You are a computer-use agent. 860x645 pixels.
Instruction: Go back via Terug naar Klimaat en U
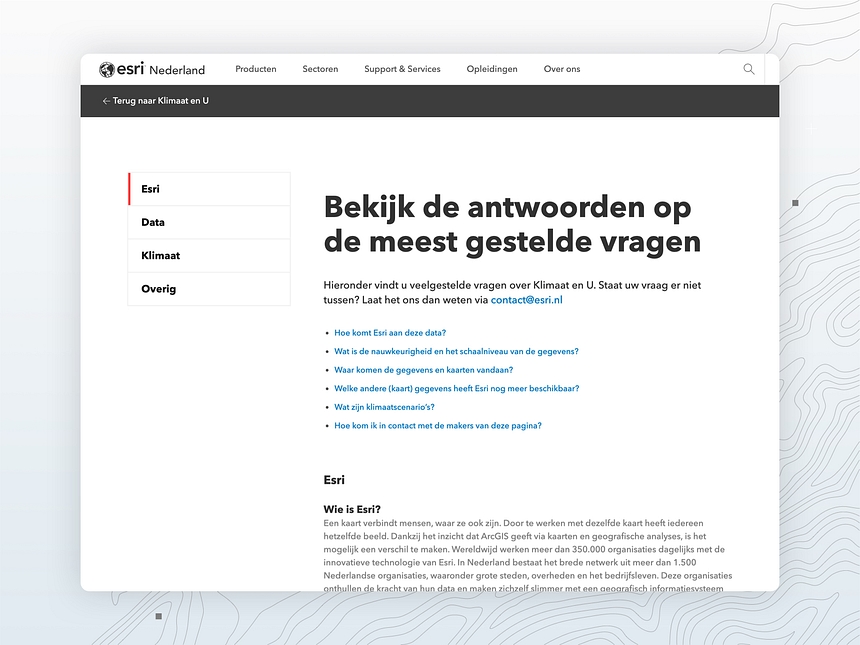coord(160,101)
